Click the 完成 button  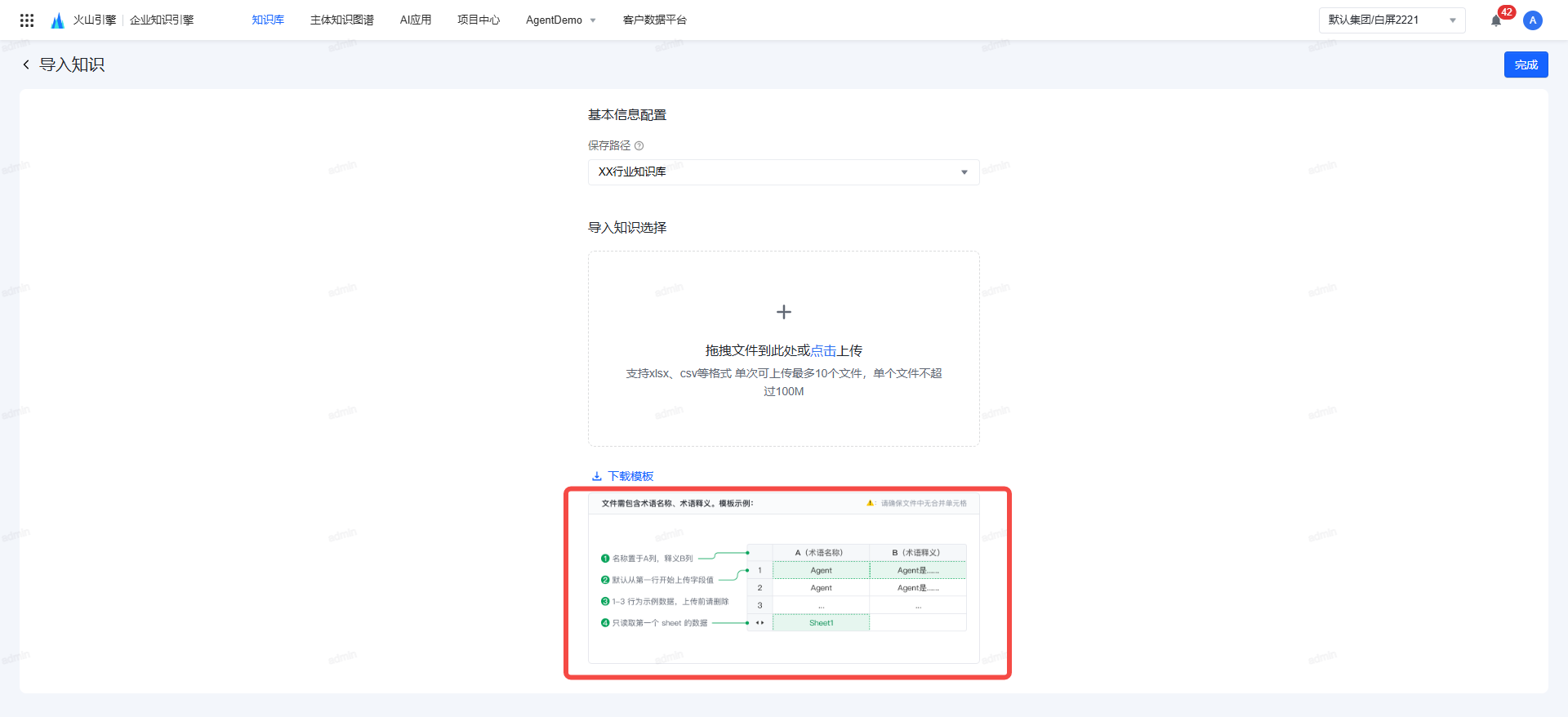[x=1526, y=65]
